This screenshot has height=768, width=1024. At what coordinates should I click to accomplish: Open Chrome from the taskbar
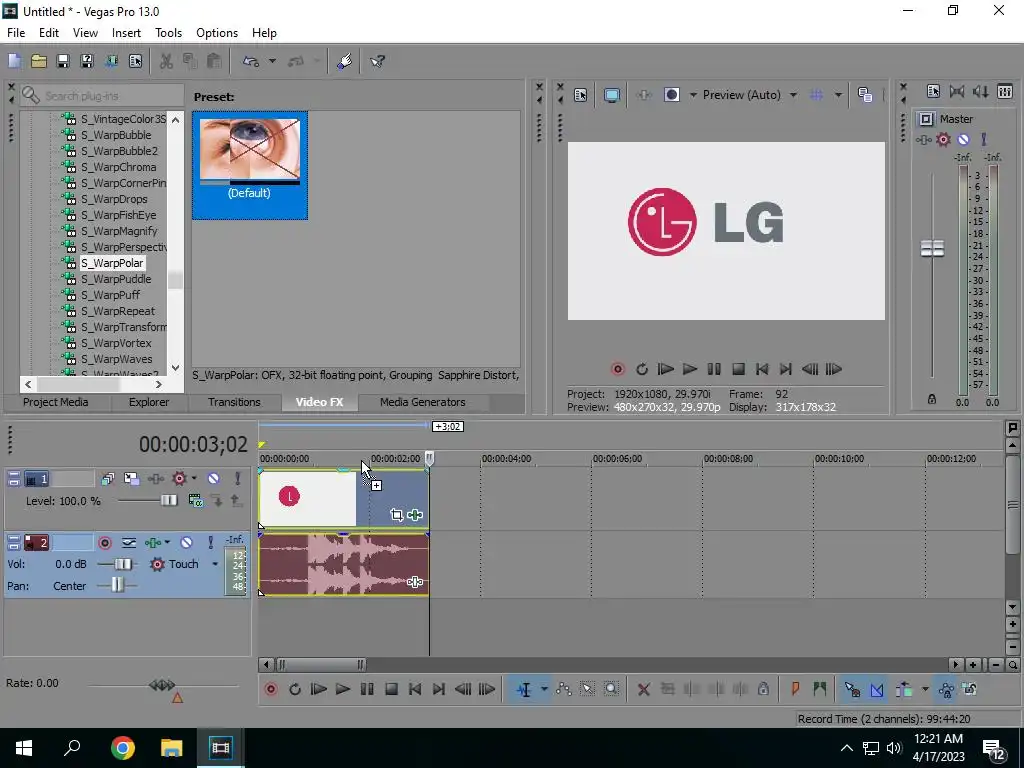click(x=122, y=748)
